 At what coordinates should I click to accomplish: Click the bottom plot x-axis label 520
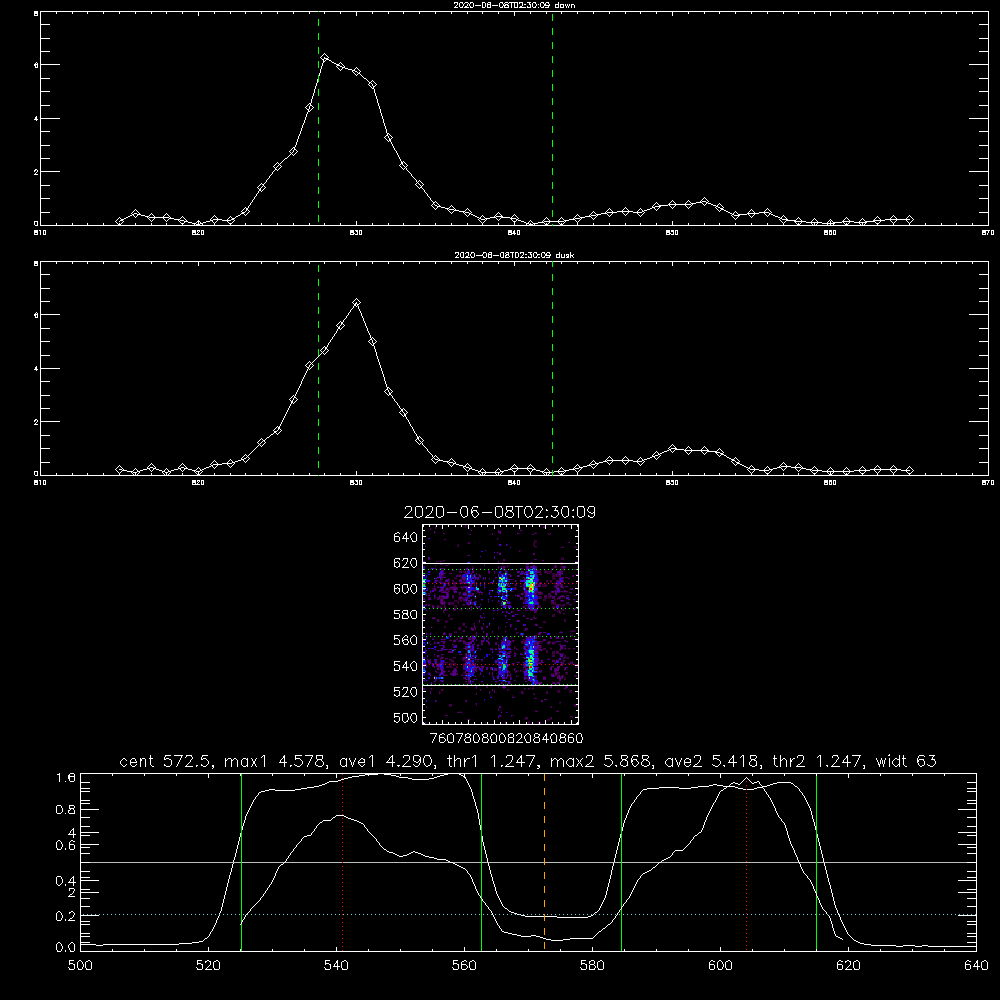(209, 966)
